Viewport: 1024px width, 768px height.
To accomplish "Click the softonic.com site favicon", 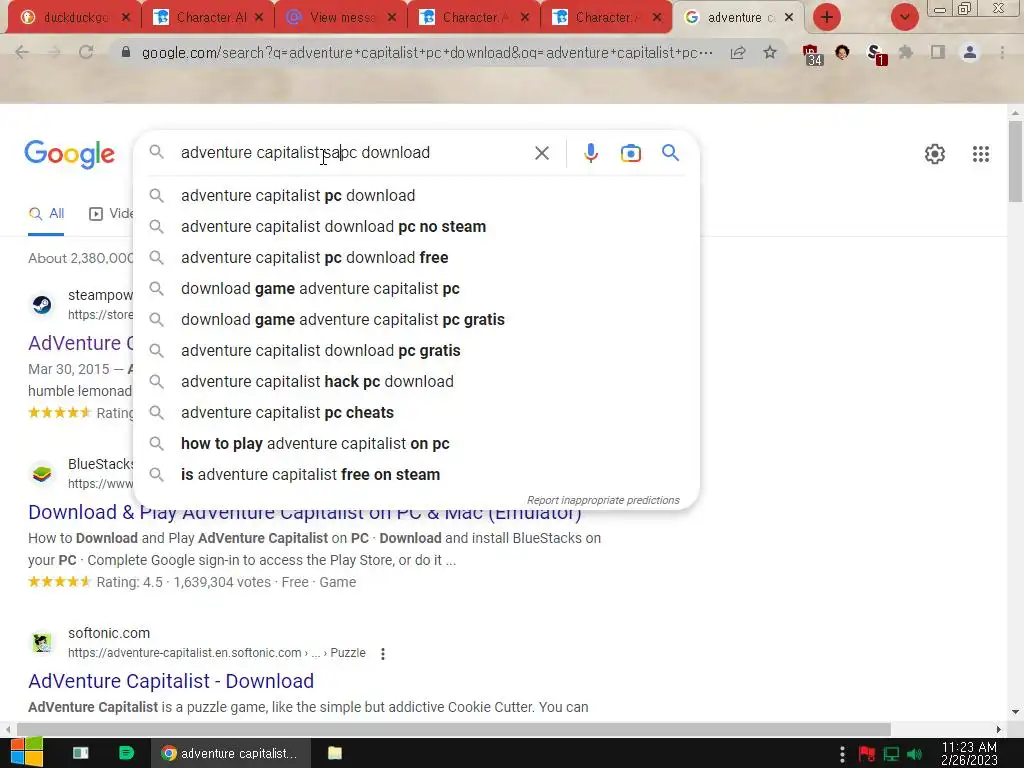I will click(x=42, y=643).
